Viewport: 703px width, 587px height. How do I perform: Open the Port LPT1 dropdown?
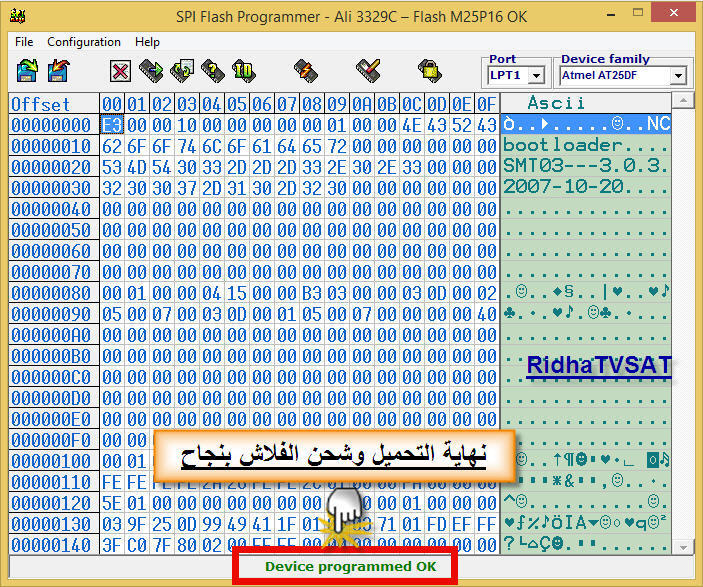coord(536,76)
